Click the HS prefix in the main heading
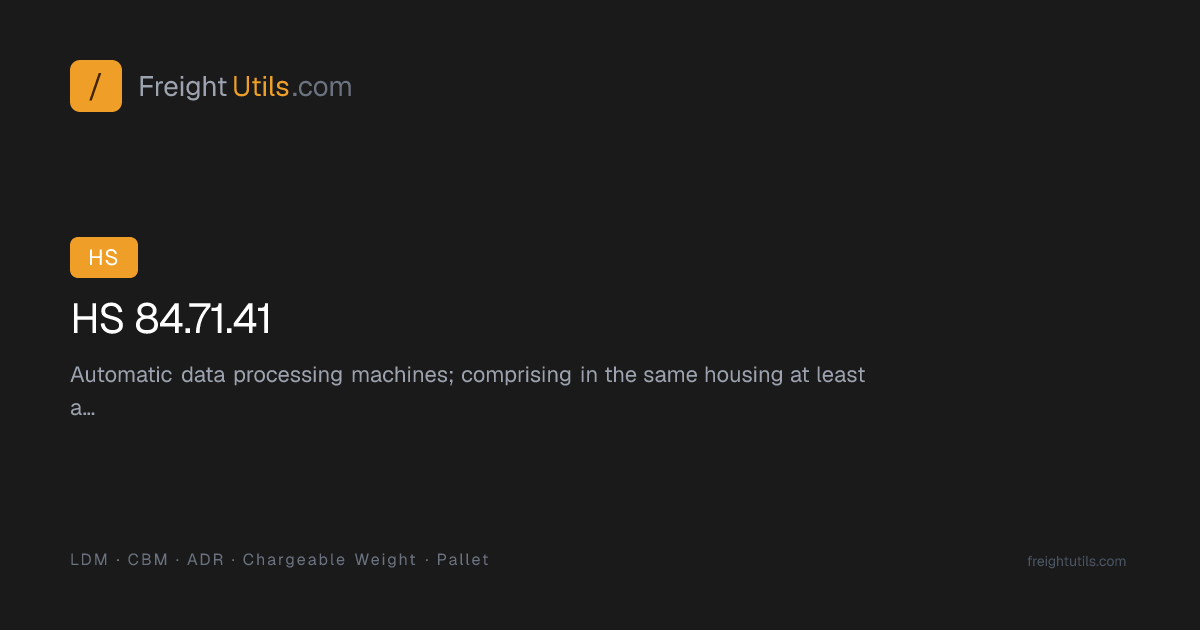 98,319
